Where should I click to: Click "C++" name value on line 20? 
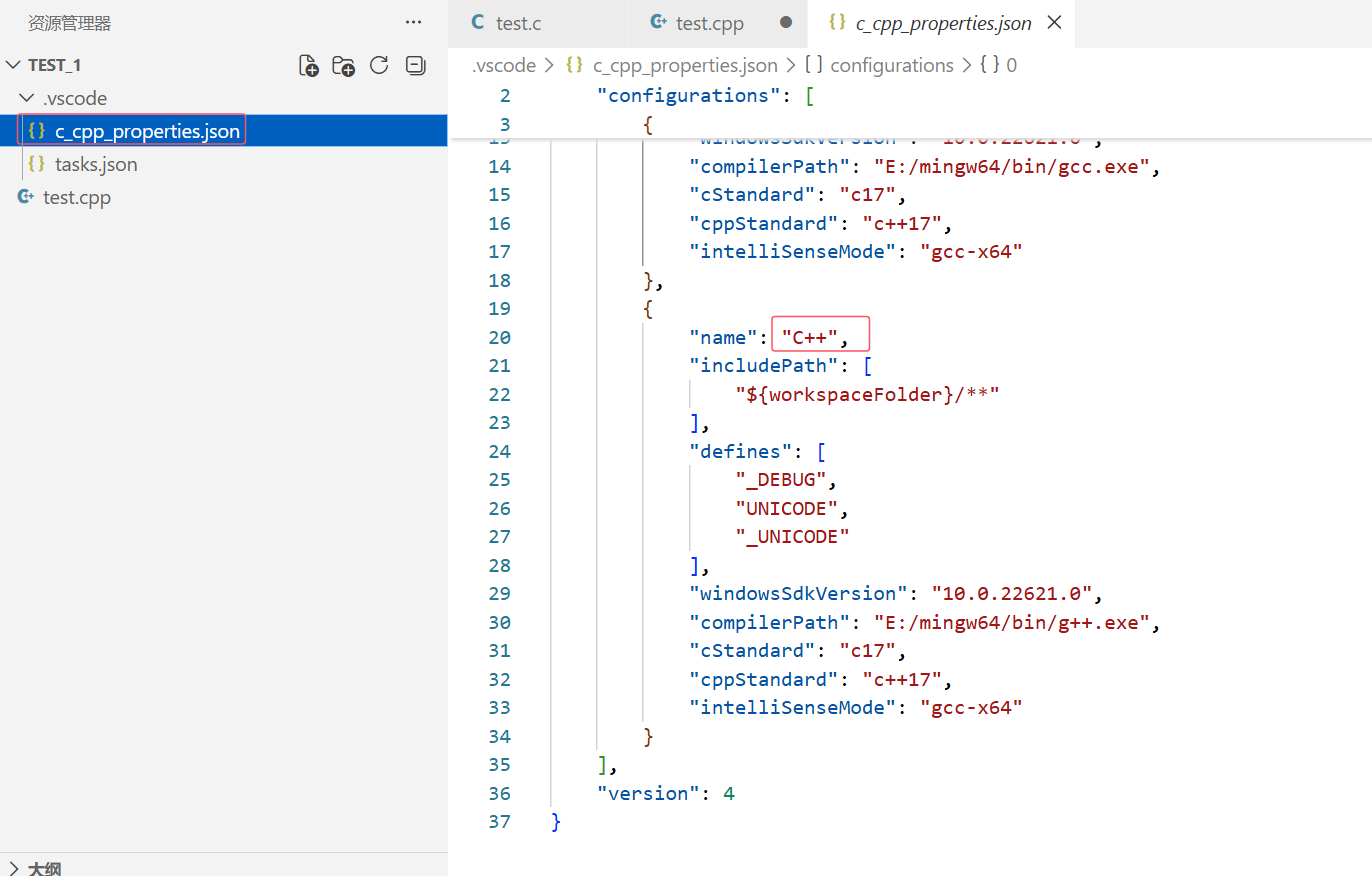(x=808, y=337)
